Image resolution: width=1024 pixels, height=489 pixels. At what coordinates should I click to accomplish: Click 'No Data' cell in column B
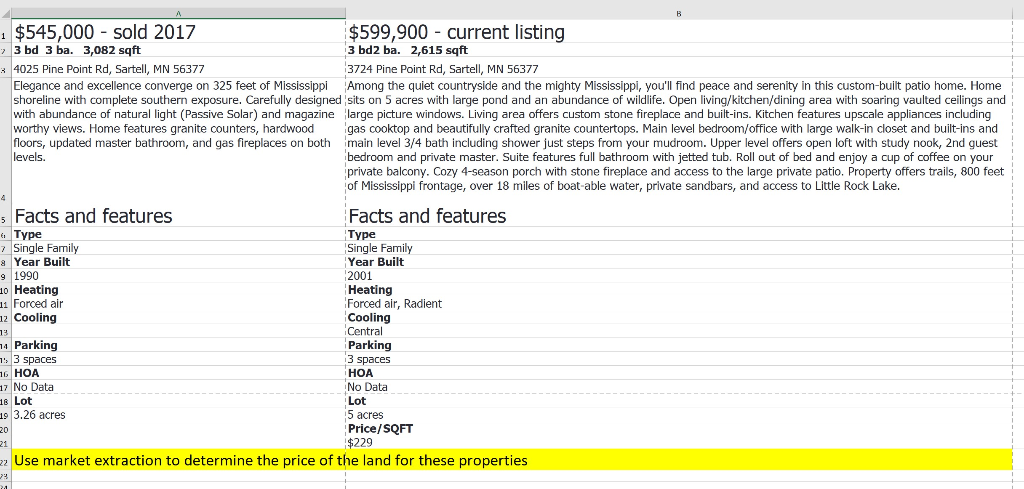(679, 386)
